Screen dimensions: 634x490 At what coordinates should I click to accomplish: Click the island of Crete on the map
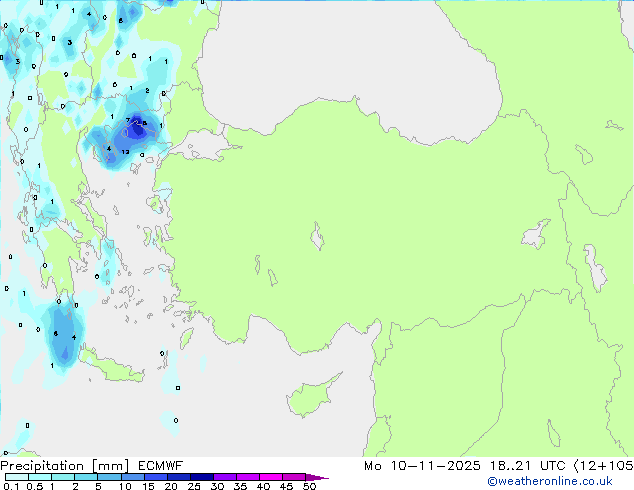coord(112,368)
